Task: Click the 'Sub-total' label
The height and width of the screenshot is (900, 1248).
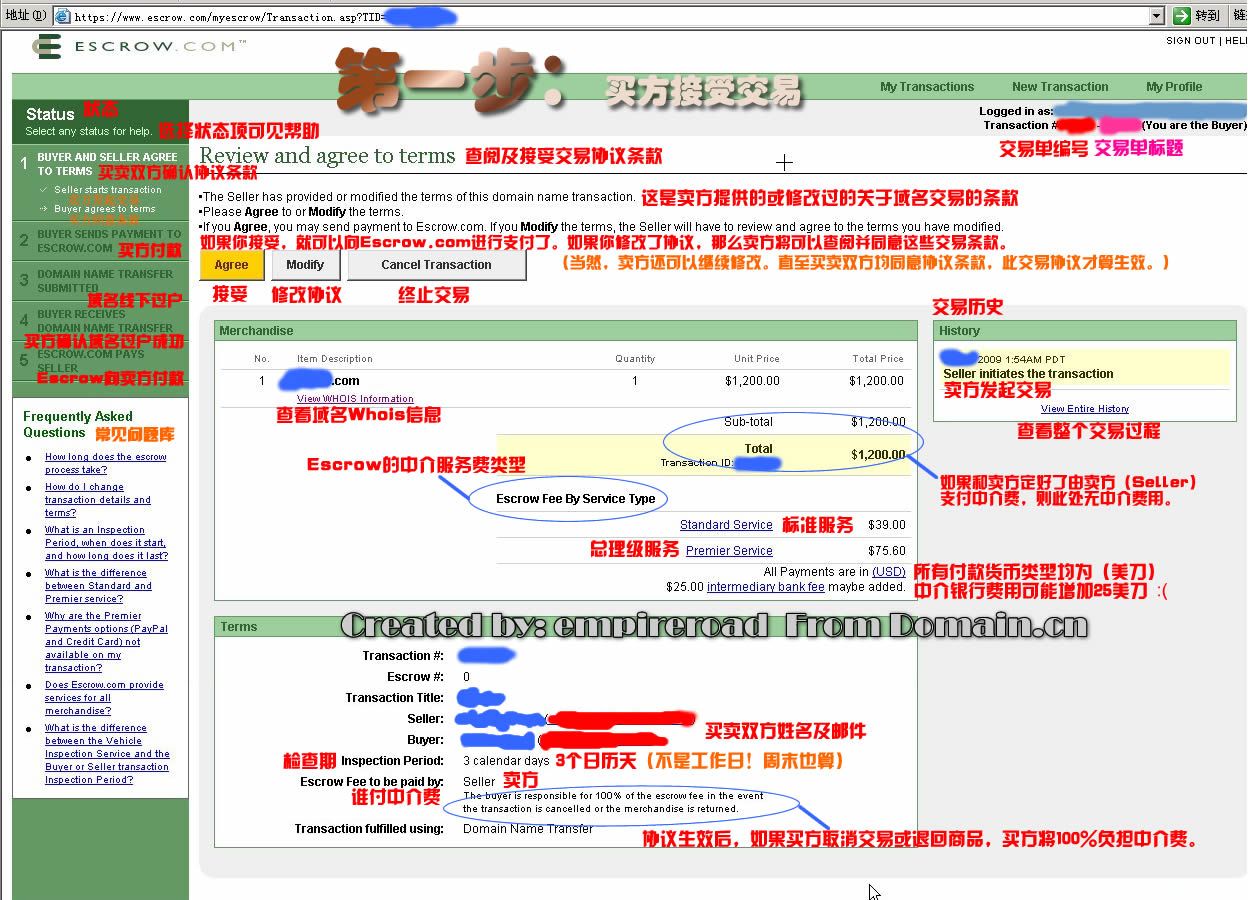Action: [x=748, y=422]
